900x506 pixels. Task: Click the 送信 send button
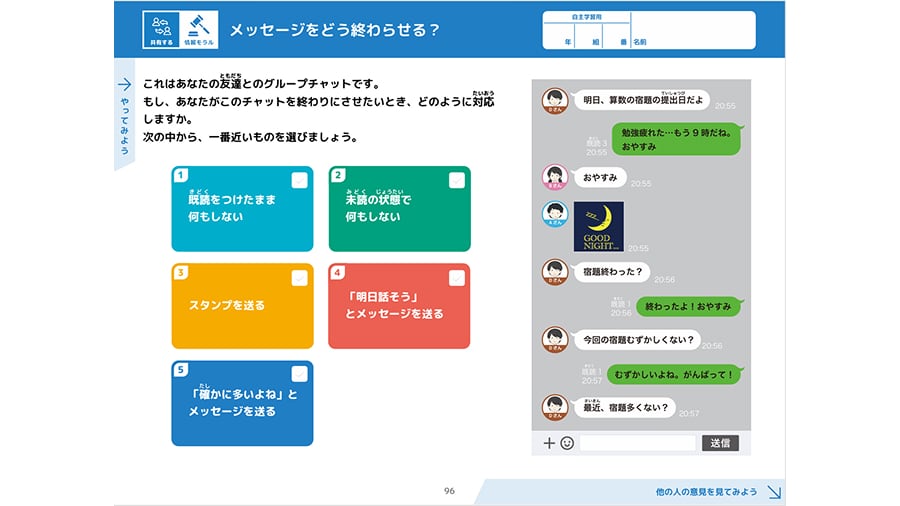[x=720, y=443]
